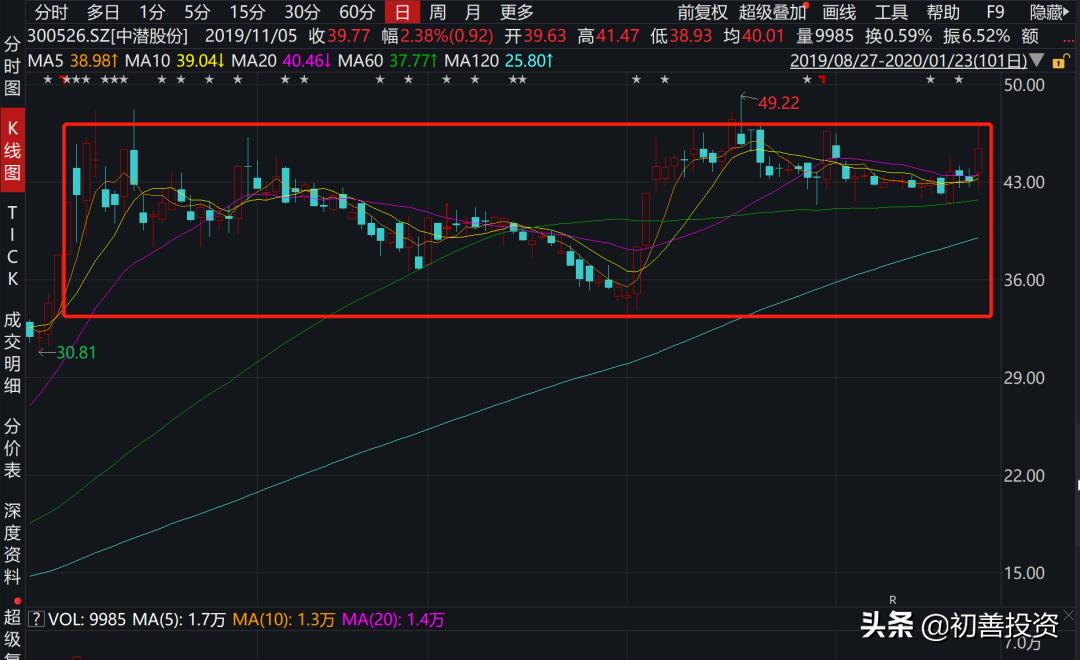Open the 工具 menu

891,12
